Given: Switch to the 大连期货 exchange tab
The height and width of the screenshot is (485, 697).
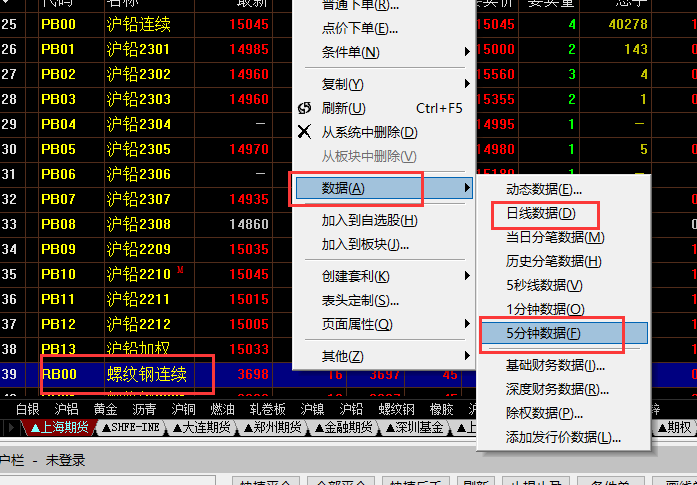Looking at the screenshot, I should [x=202, y=428].
